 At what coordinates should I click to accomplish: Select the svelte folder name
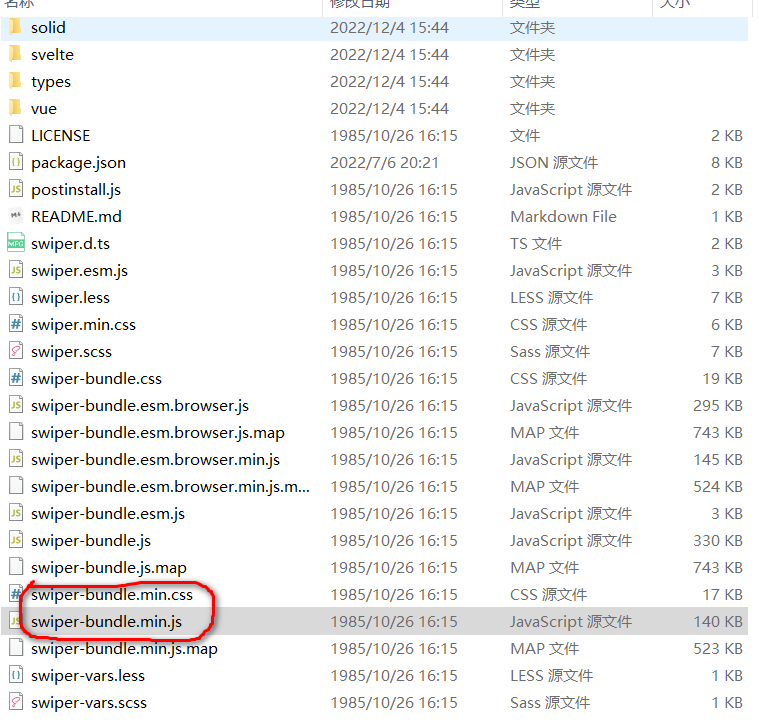pos(52,55)
